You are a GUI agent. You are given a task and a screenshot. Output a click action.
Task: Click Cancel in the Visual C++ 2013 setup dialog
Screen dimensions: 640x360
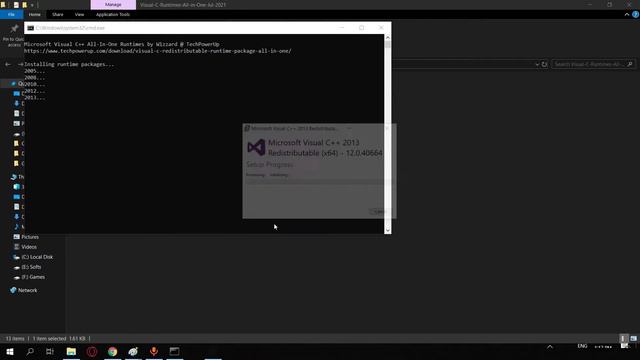[379, 211]
